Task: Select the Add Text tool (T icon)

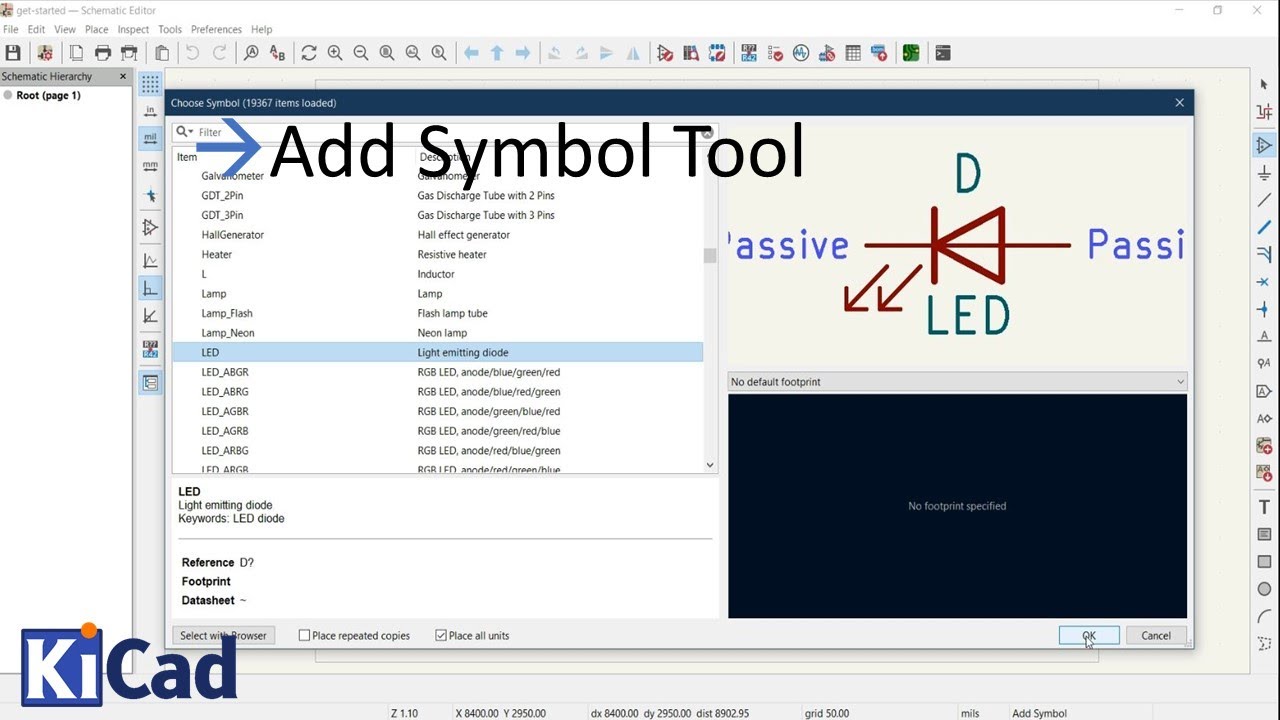Action: pos(1264,507)
